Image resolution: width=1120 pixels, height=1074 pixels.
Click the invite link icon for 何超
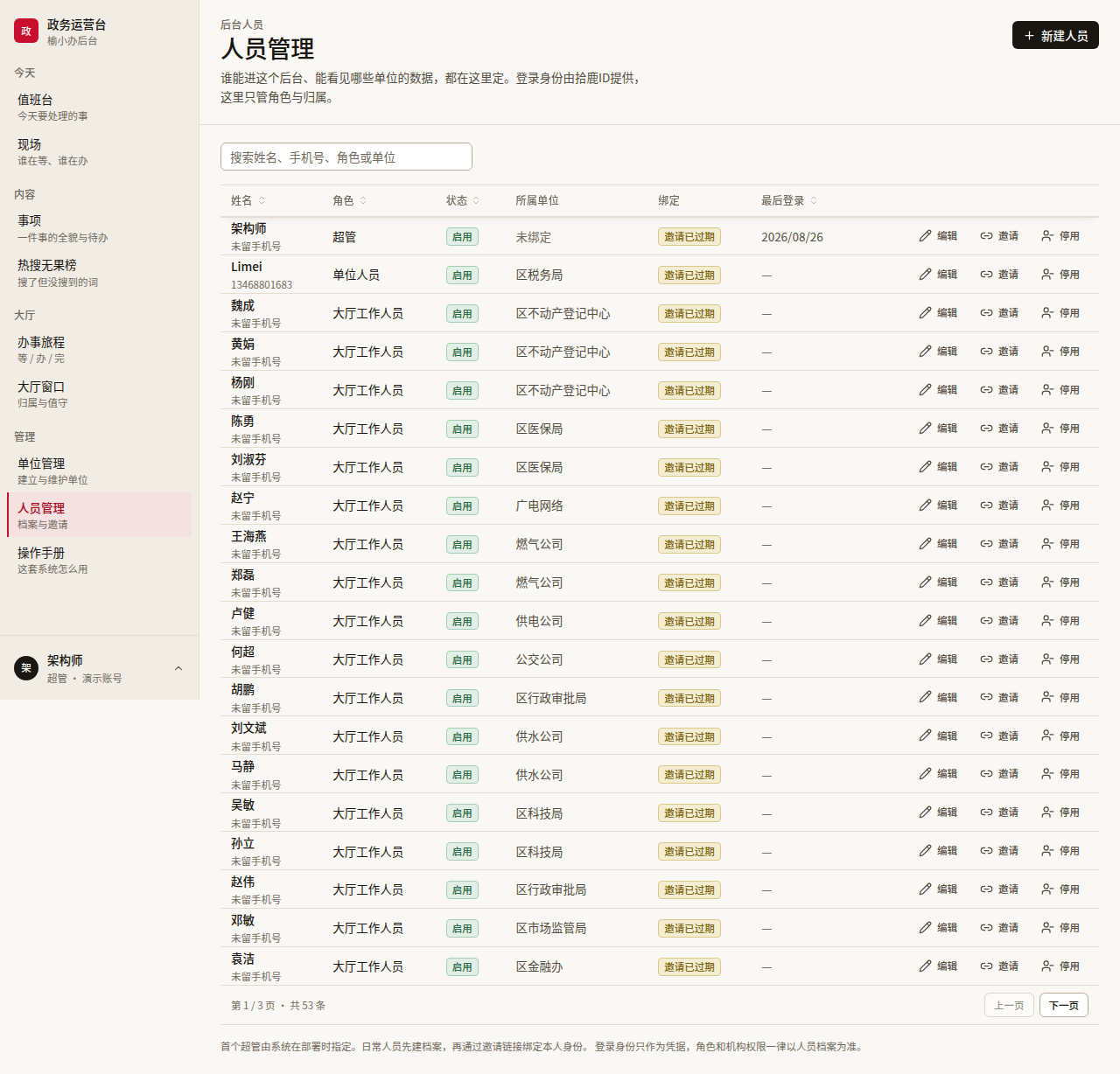[x=986, y=659]
